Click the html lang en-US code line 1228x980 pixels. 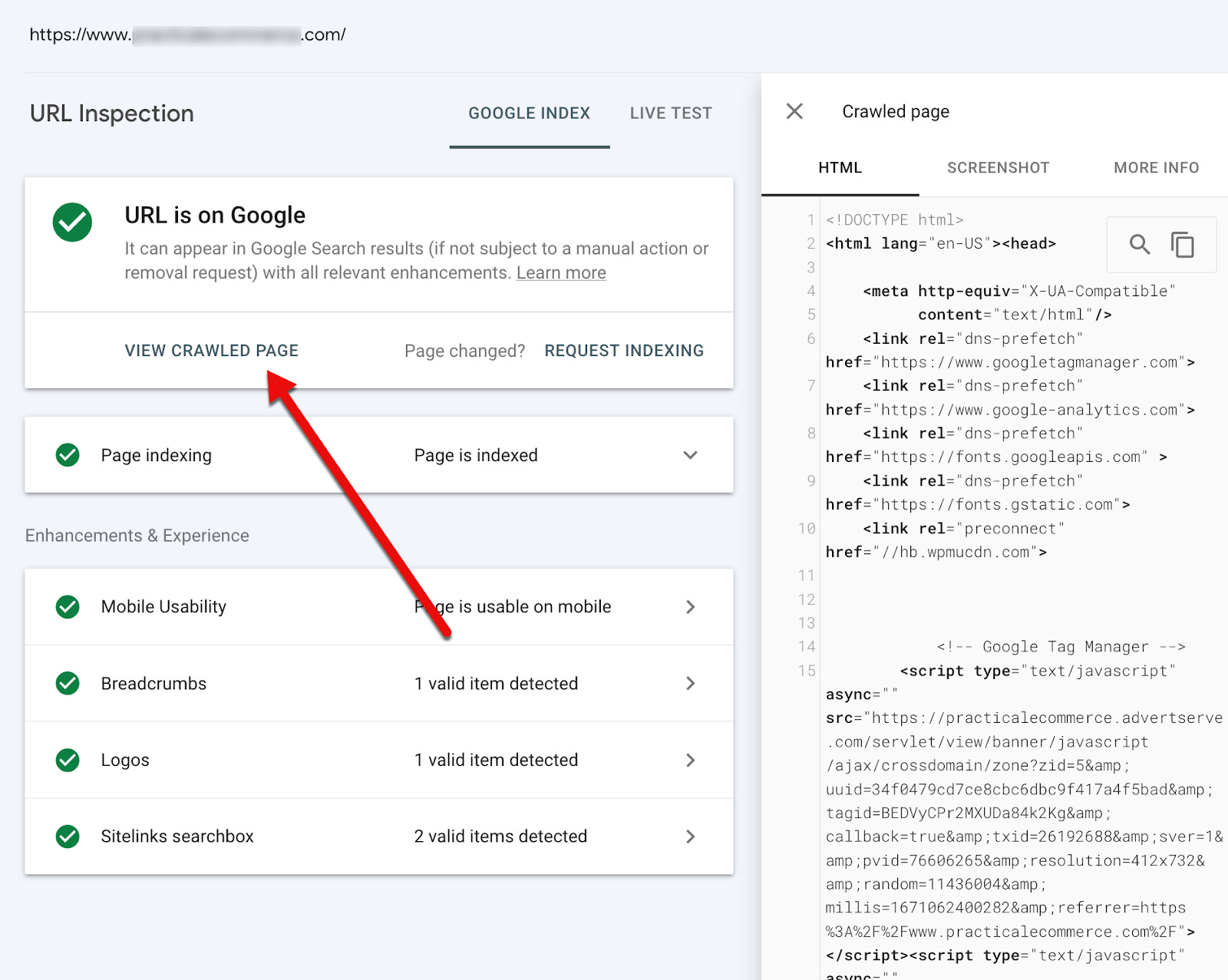(941, 244)
